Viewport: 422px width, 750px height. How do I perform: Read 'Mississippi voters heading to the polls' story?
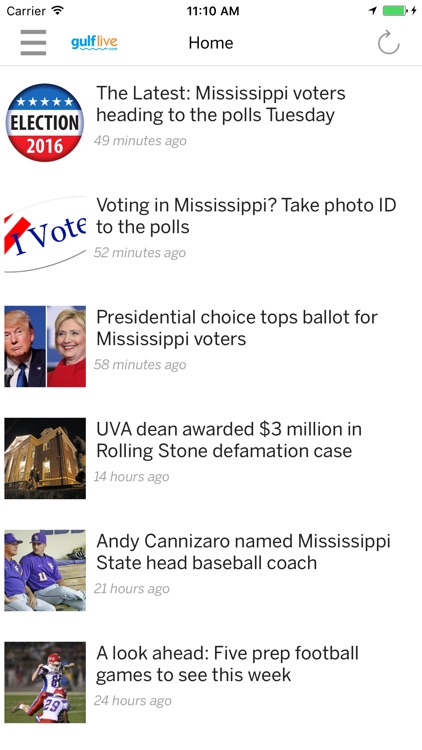point(221,104)
